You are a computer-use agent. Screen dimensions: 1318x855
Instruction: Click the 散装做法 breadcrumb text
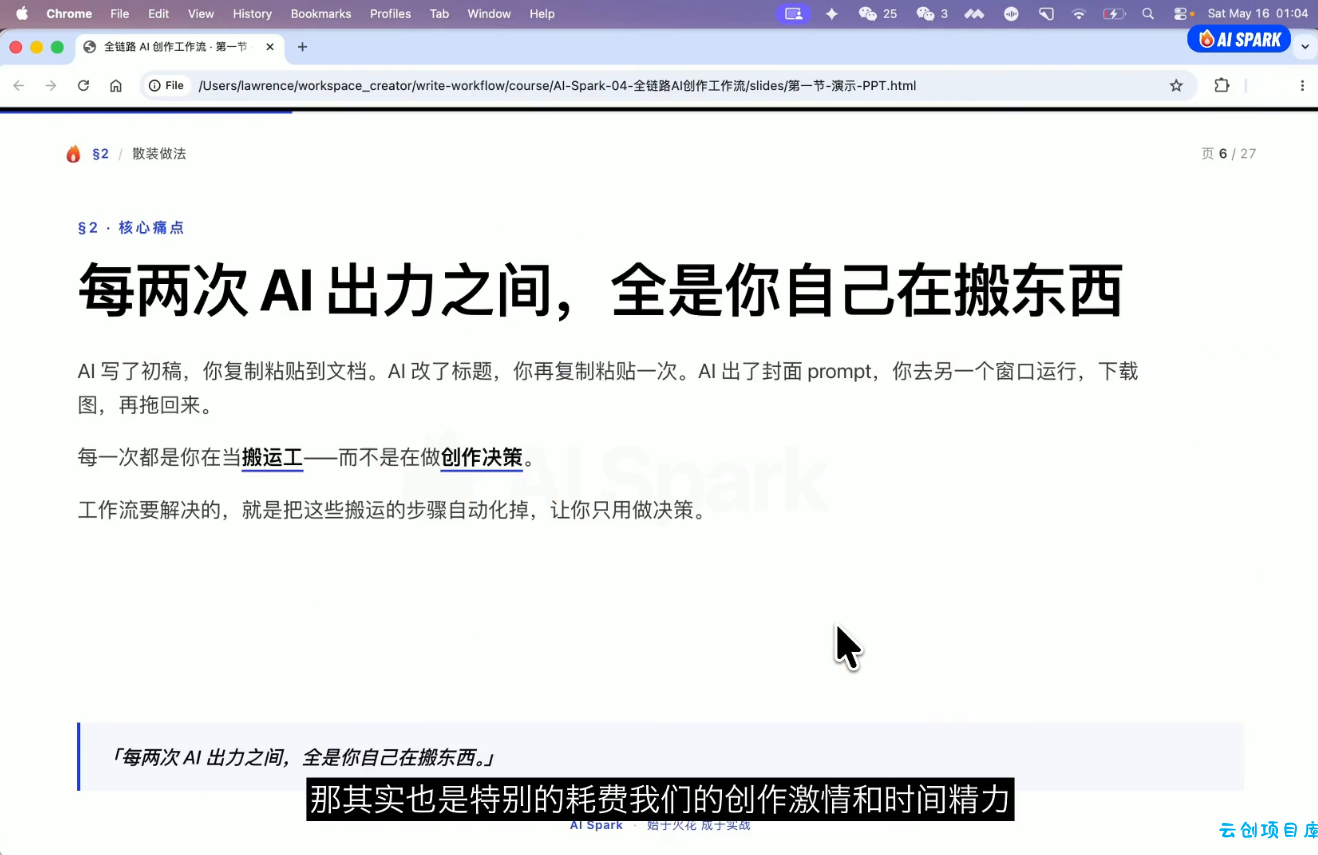point(159,154)
